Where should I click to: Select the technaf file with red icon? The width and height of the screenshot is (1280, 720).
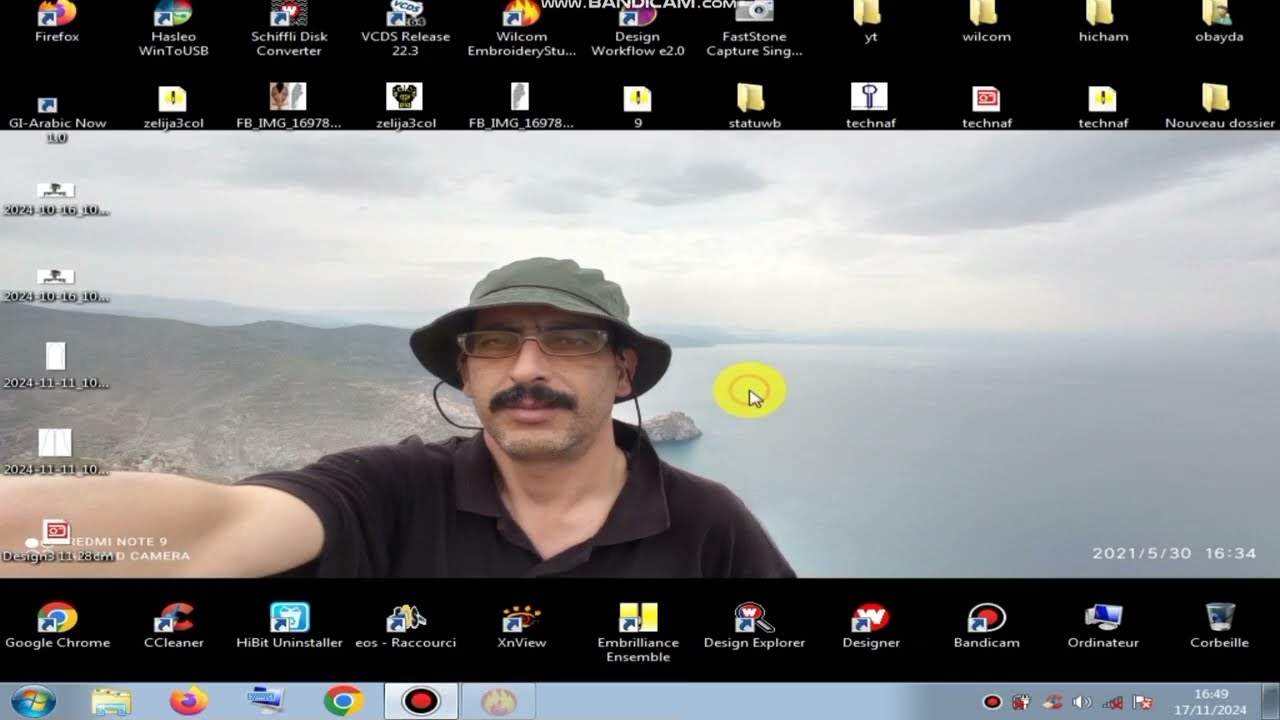986,106
